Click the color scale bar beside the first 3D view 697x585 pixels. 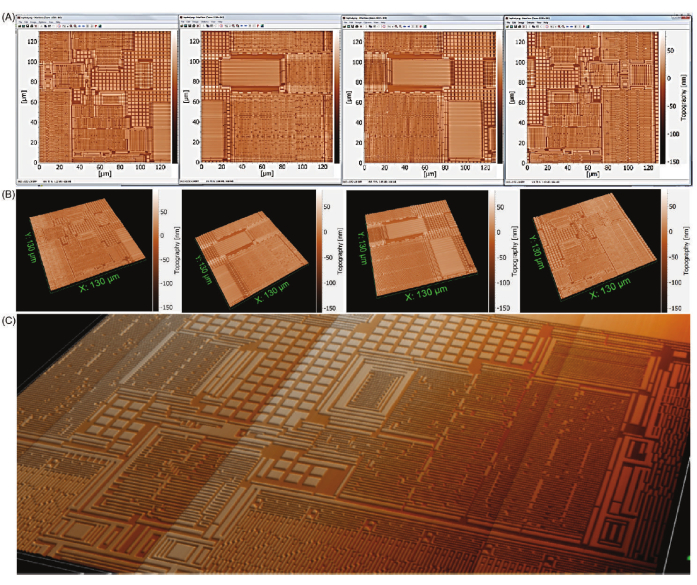point(156,250)
